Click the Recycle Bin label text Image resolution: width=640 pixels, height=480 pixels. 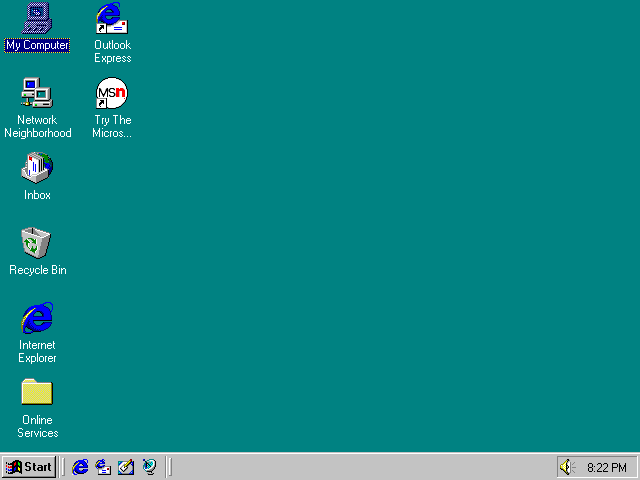click(37, 270)
